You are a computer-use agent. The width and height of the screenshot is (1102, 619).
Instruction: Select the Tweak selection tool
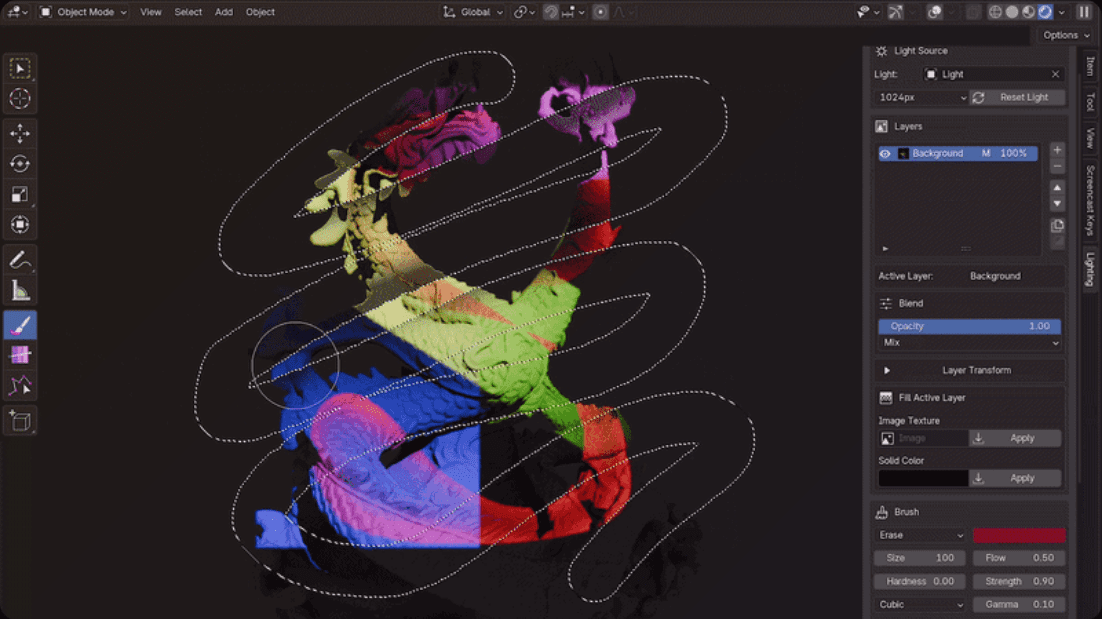click(x=20, y=67)
